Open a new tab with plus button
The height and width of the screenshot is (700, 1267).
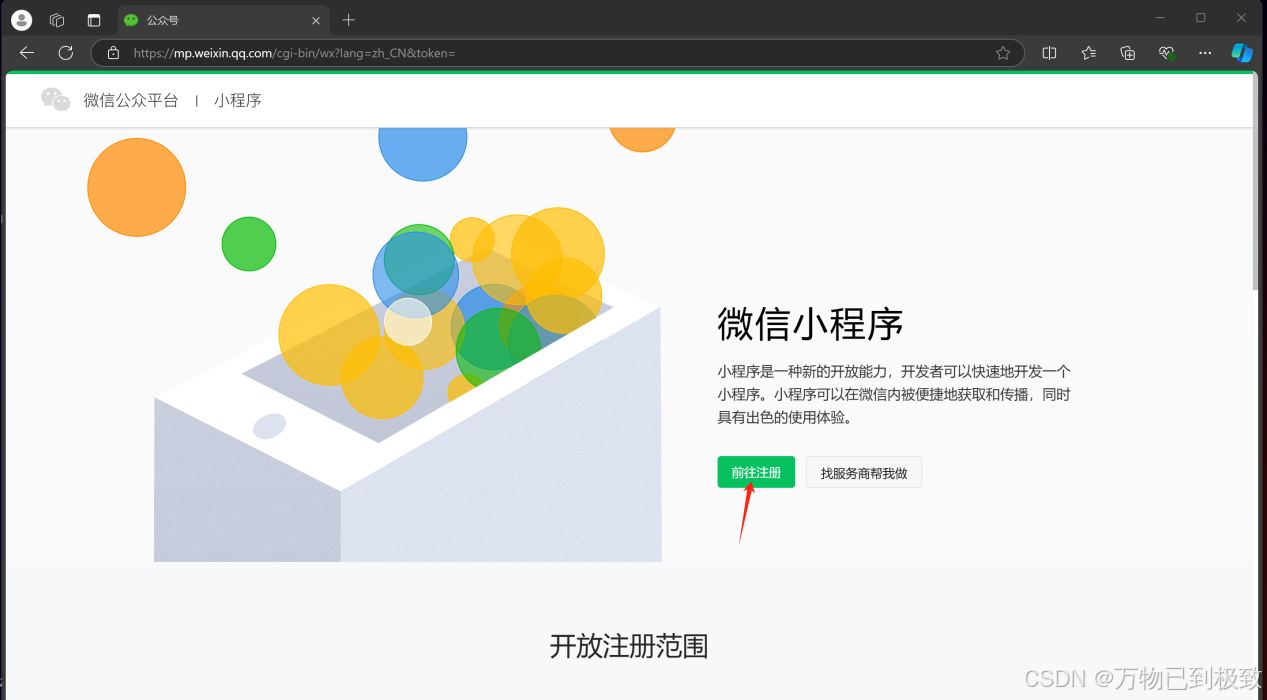348,20
